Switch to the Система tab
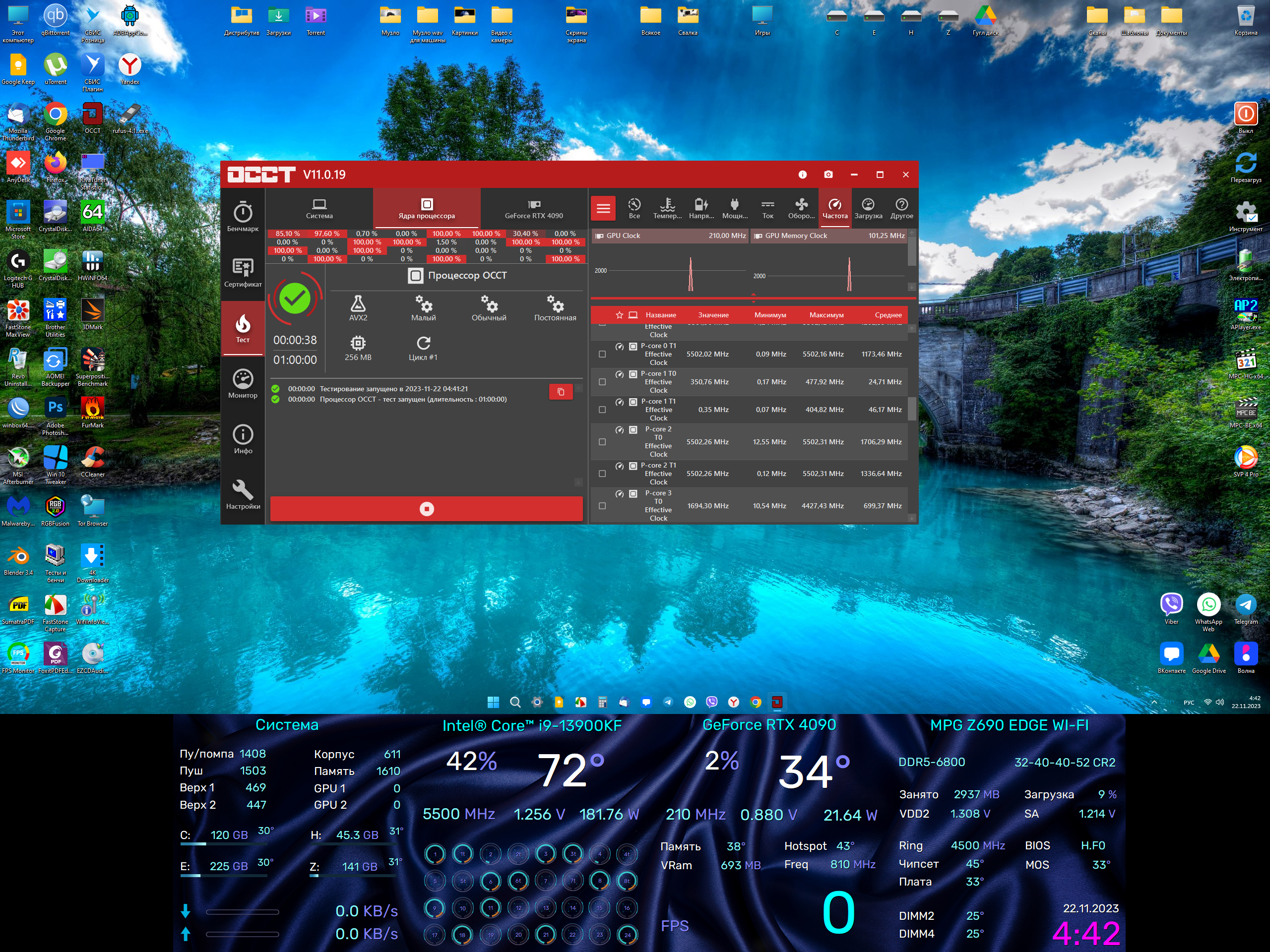Image resolution: width=1270 pixels, height=952 pixels. point(319,208)
